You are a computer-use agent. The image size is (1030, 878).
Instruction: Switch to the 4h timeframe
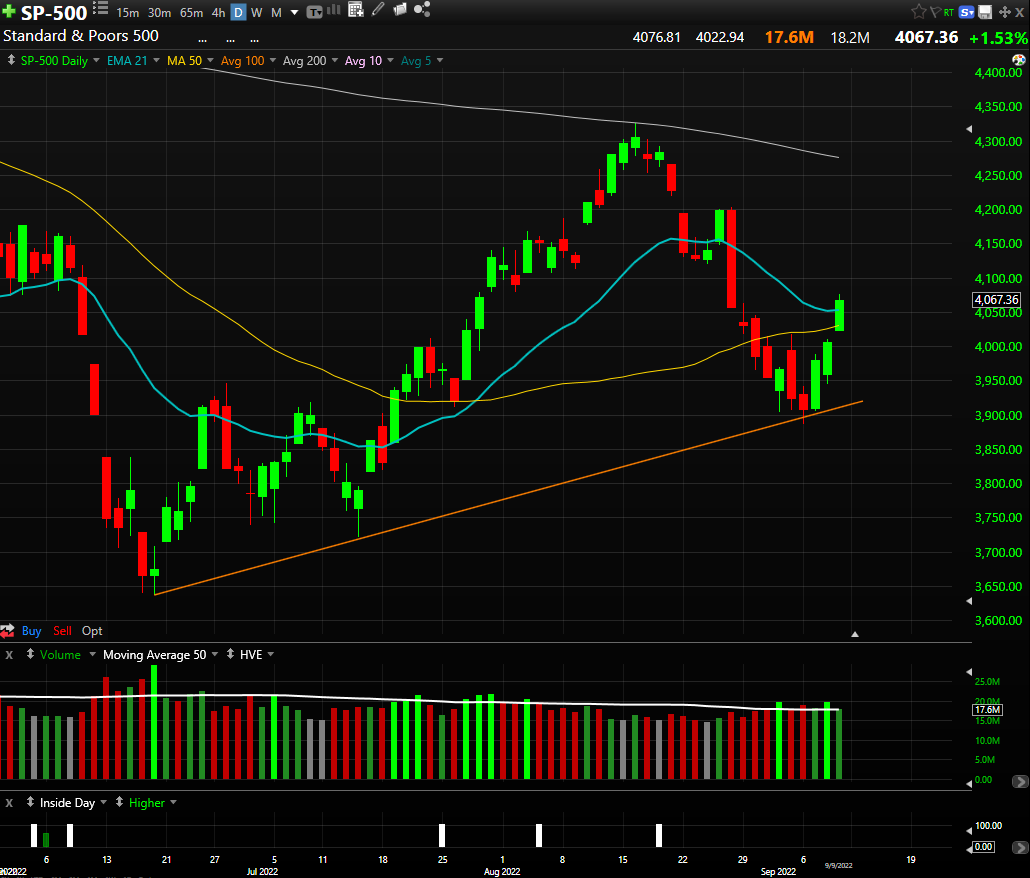click(x=218, y=12)
